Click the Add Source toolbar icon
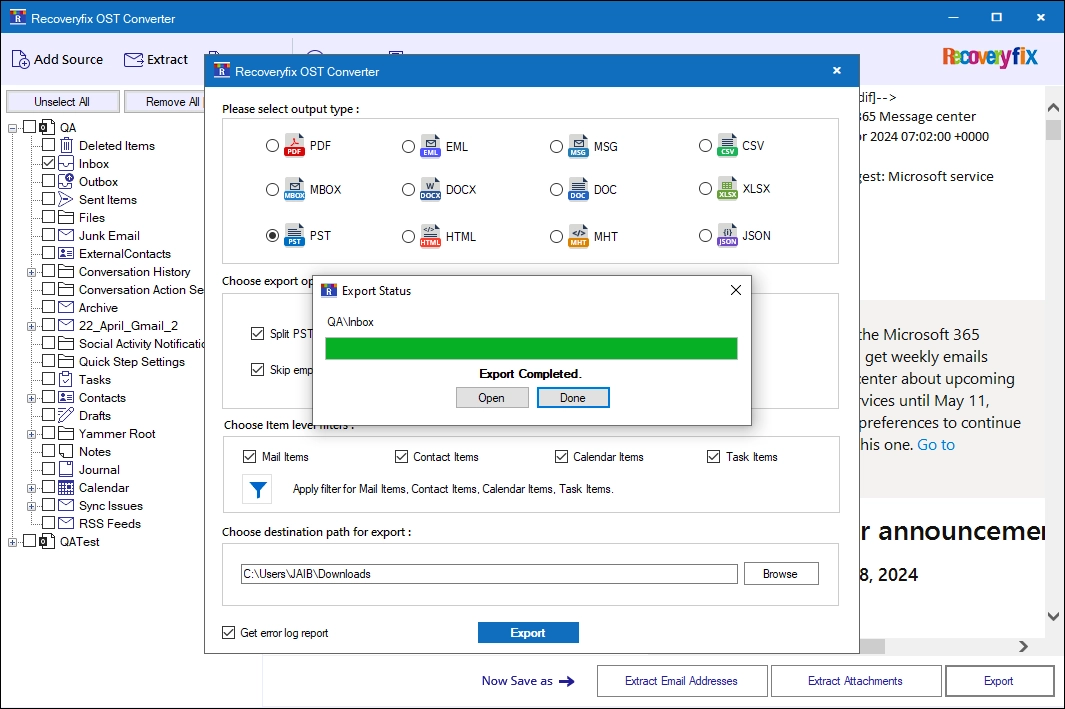This screenshot has width=1065, height=709. click(x=20, y=60)
